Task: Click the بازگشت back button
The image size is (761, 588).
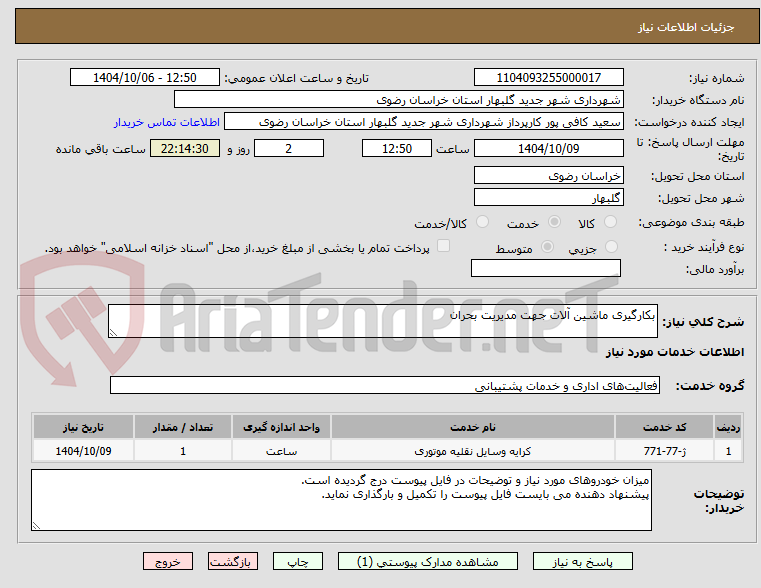Action: 233,561
